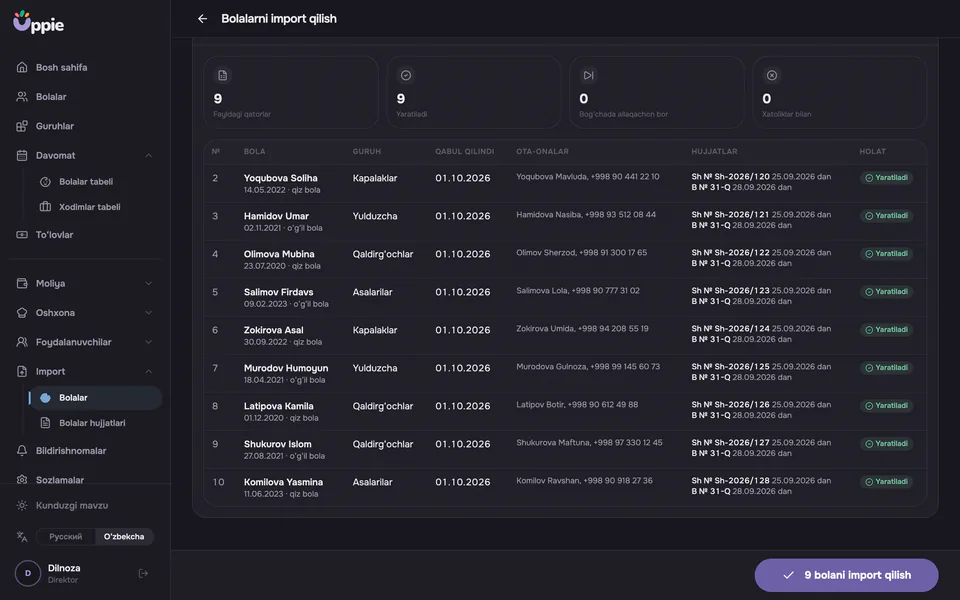This screenshot has height=600, width=960.
Task: Click the Bolalar hujjatlari document icon
Action: click(x=45, y=423)
